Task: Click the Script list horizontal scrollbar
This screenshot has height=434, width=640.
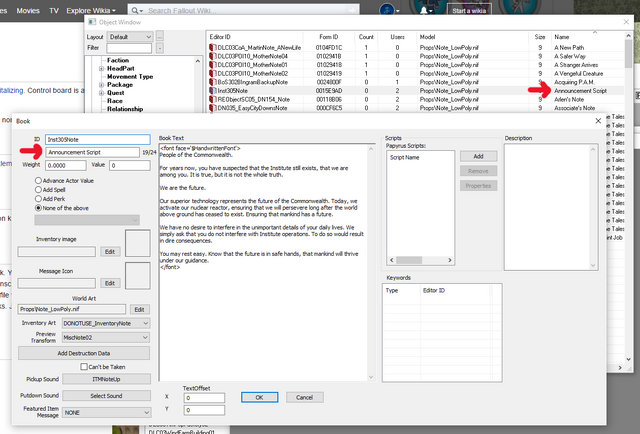Action: (421, 260)
